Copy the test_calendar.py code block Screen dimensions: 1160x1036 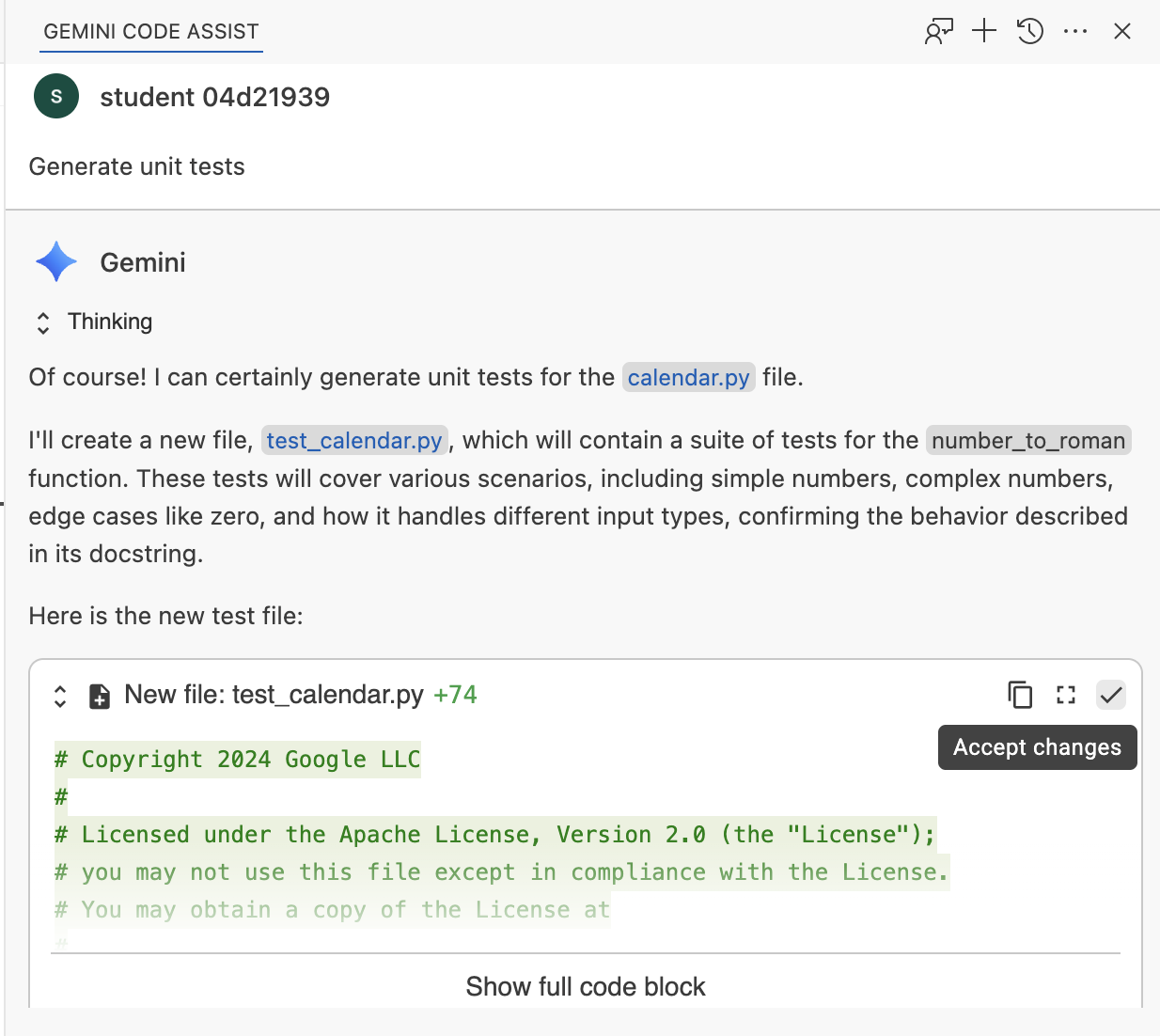click(x=1020, y=695)
